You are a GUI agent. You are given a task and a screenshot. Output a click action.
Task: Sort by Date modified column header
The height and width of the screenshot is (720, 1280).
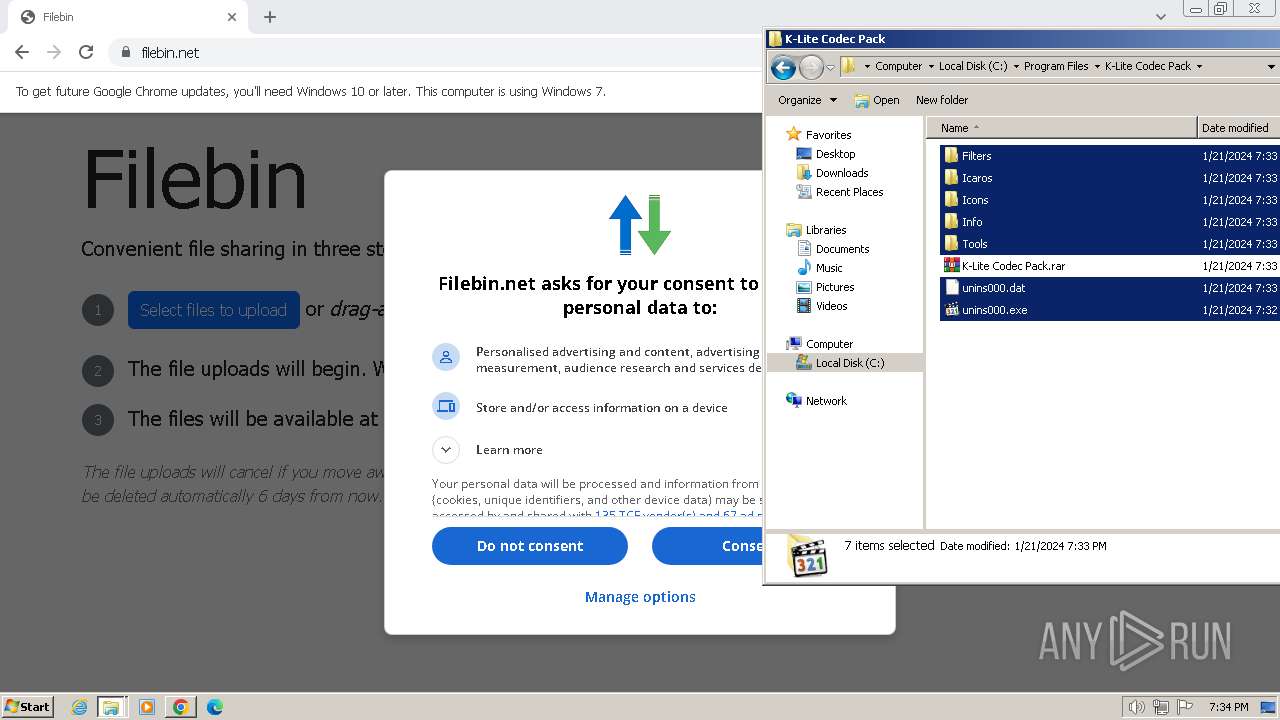click(1238, 128)
